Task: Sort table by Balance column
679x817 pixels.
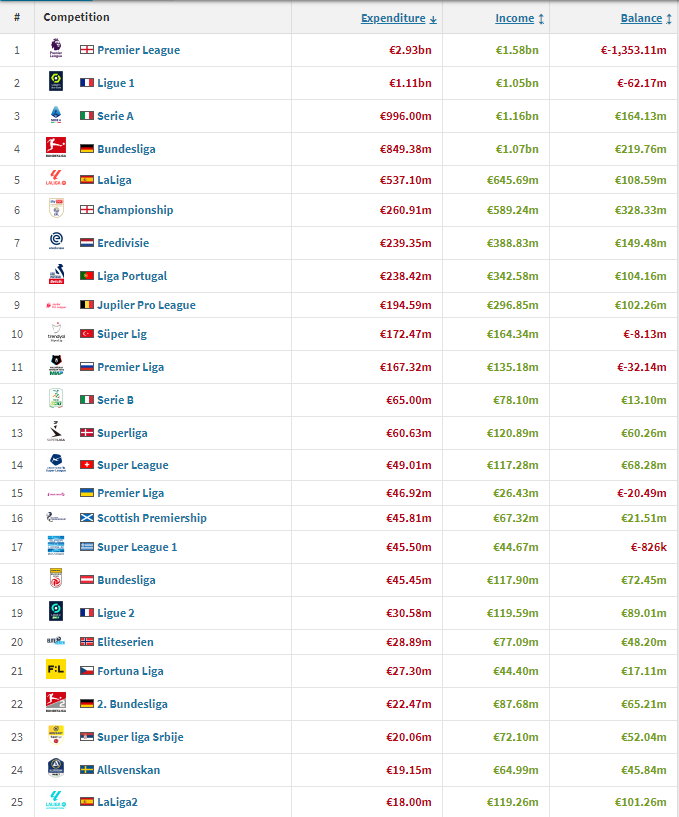Action: click(646, 18)
